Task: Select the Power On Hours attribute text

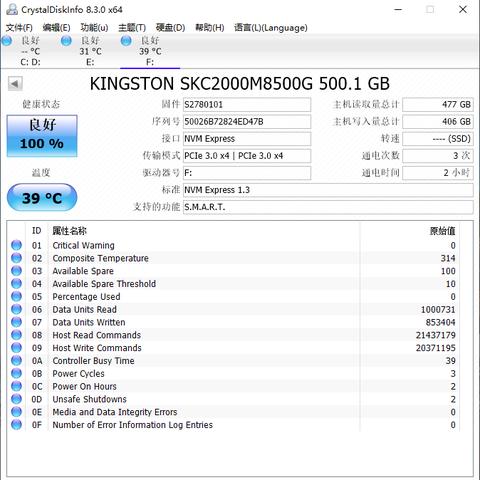Action: coord(84,386)
